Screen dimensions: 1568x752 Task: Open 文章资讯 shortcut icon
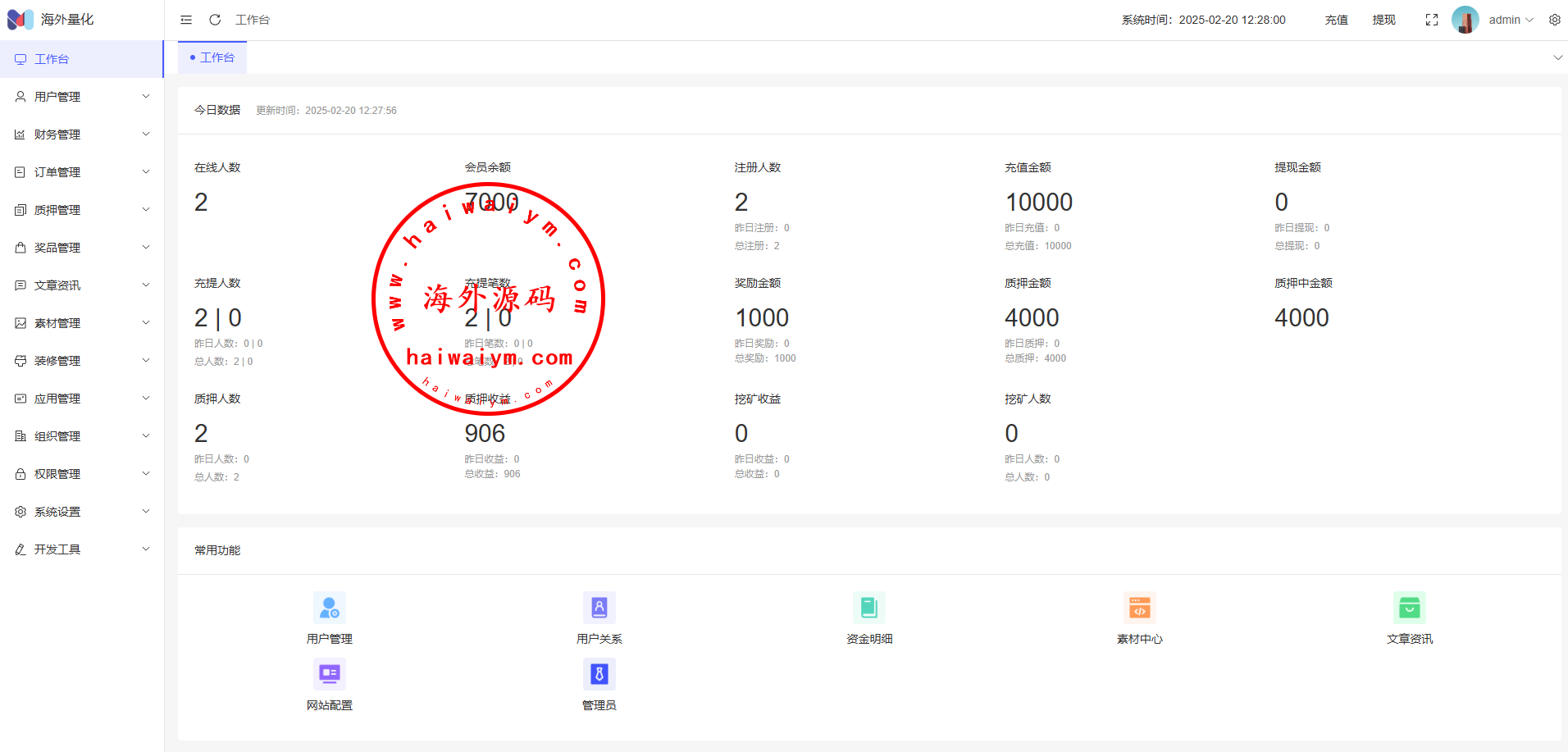1409,608
